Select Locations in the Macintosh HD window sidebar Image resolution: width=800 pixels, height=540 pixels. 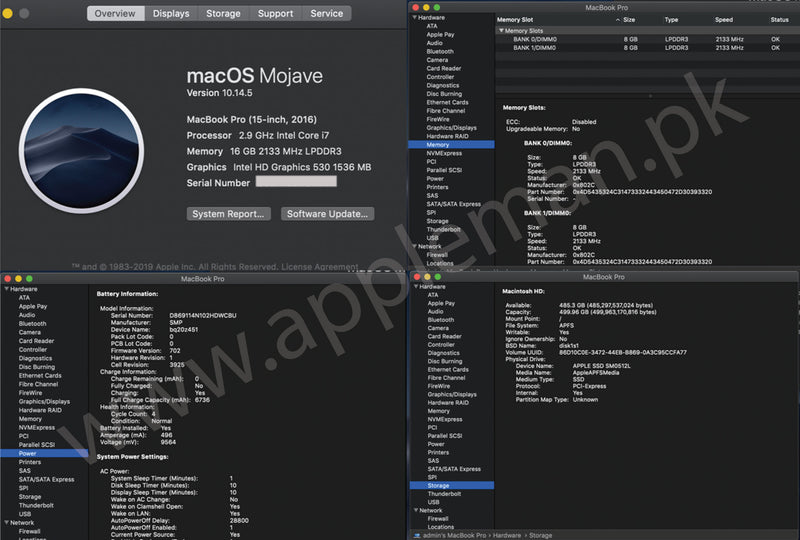tap(441, 527)
